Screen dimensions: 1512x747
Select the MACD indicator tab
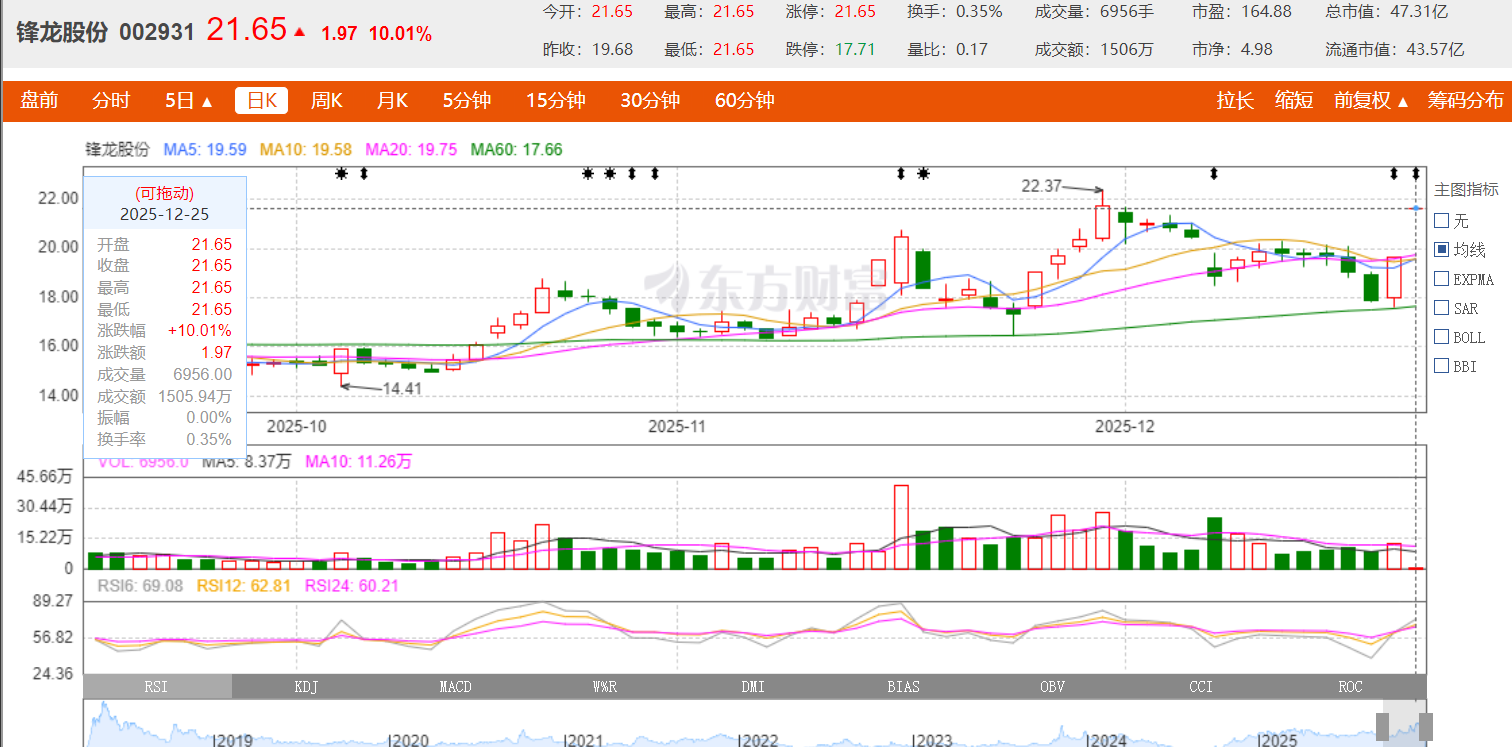pos(455,687)
